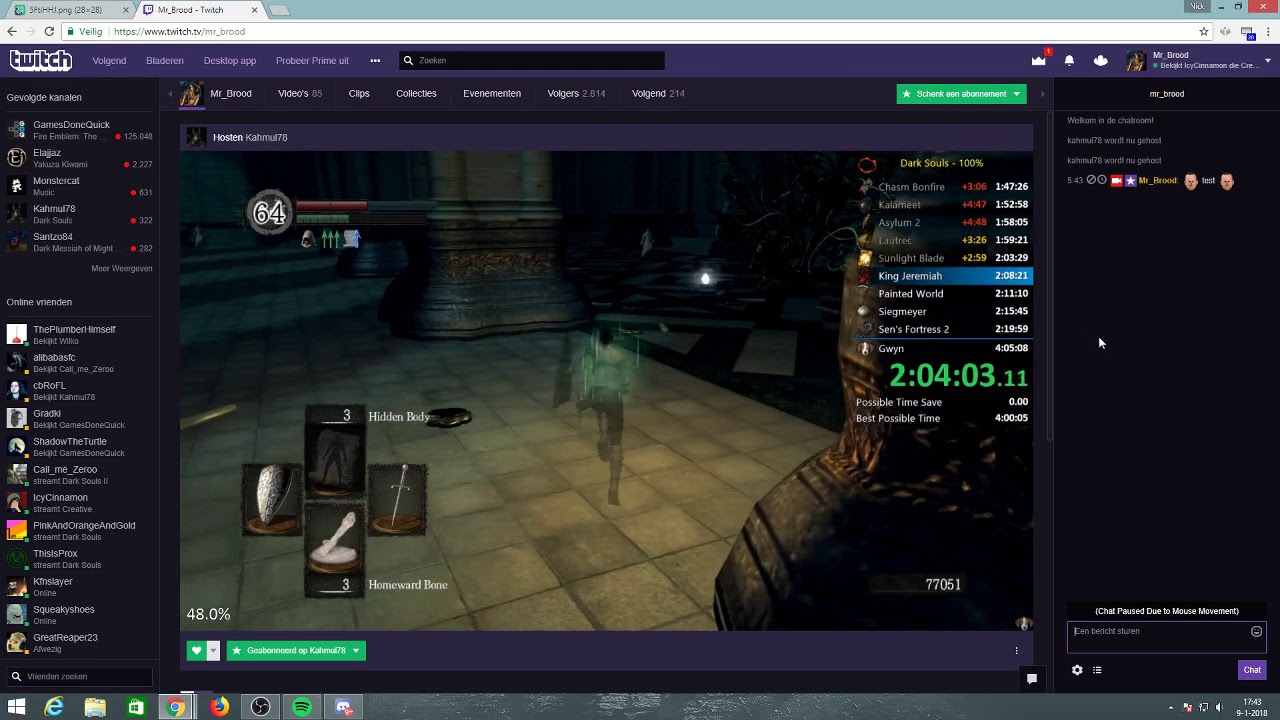Click 'Meer Weergeven' to show more channels
The image size is (1280, 720).
(x=122, y=268)
